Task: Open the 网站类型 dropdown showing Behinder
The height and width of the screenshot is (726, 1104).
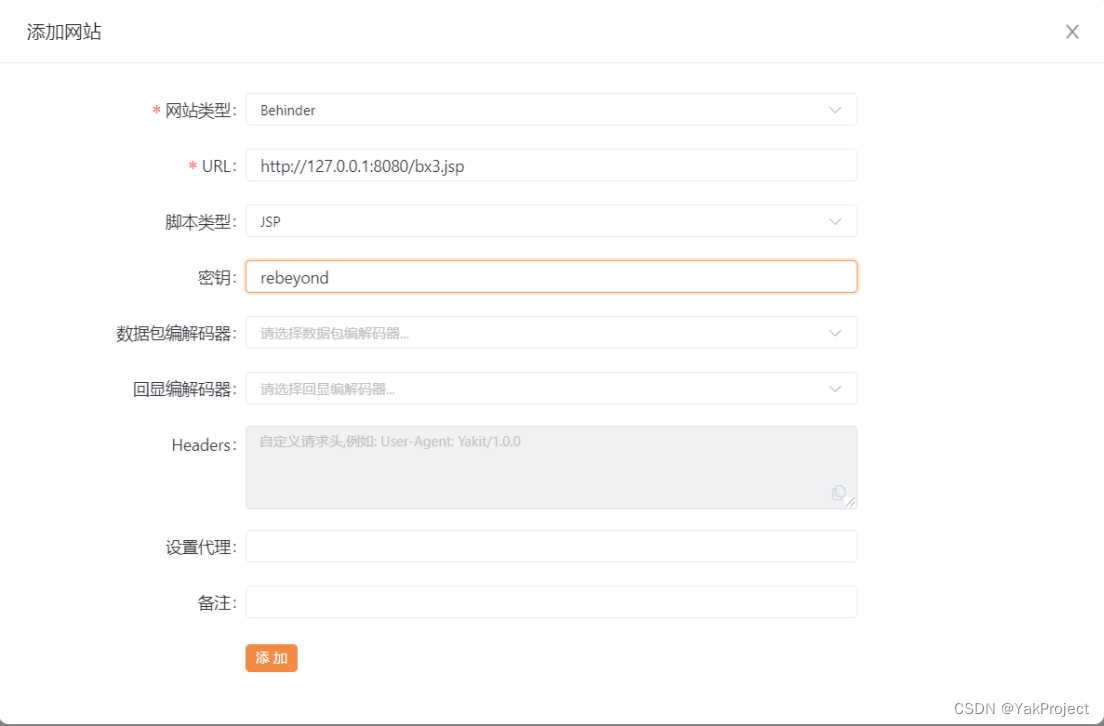Action: pos(550,109)
